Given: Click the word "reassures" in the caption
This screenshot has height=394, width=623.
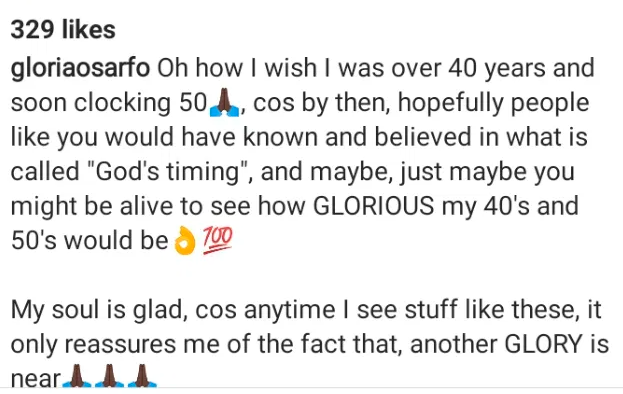Looking at the screenshot, I should click(x=120, y=344).
